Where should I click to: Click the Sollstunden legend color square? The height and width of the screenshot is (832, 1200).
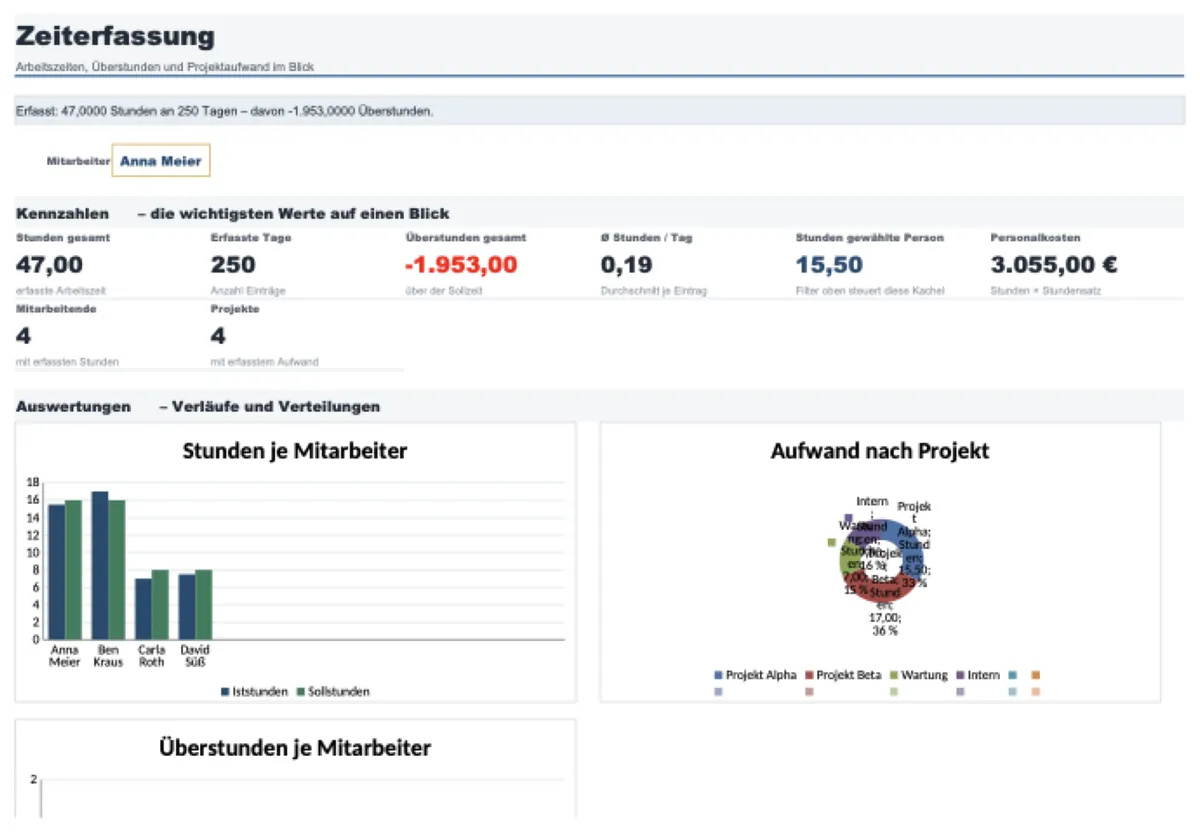[x=302, y=691]
